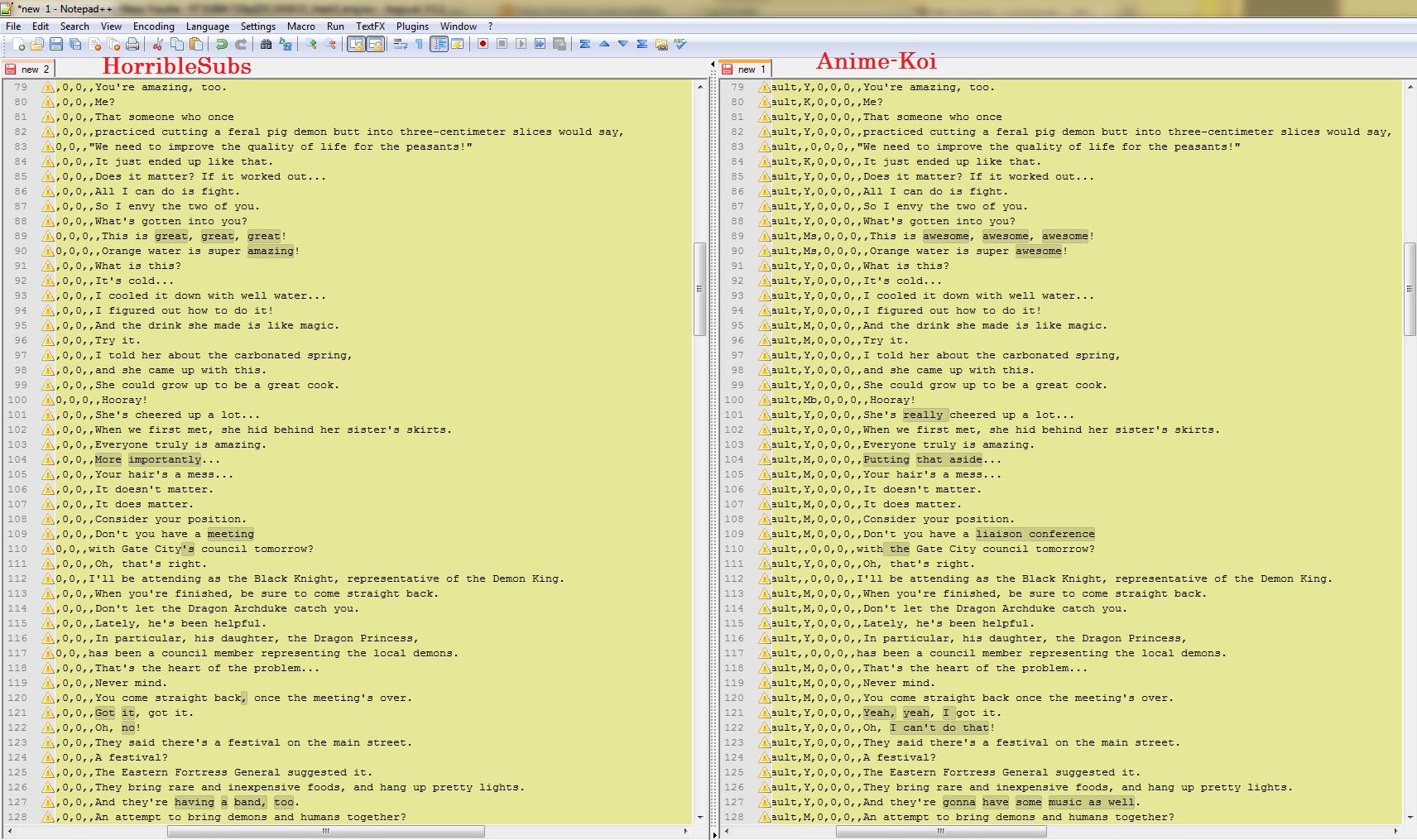
Task: Open the Search menu
Action: click(x=74, y=26)
